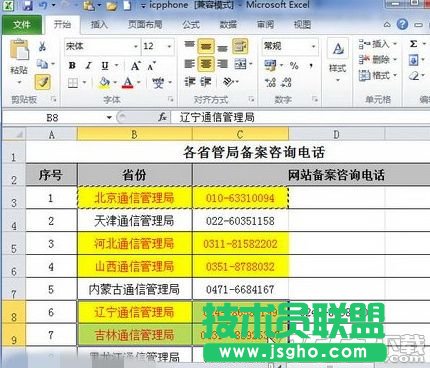This screenshot has width=430, height=368.
Task: Expand the Fill Color palette arrow
Action: click(x=115, y=82)
